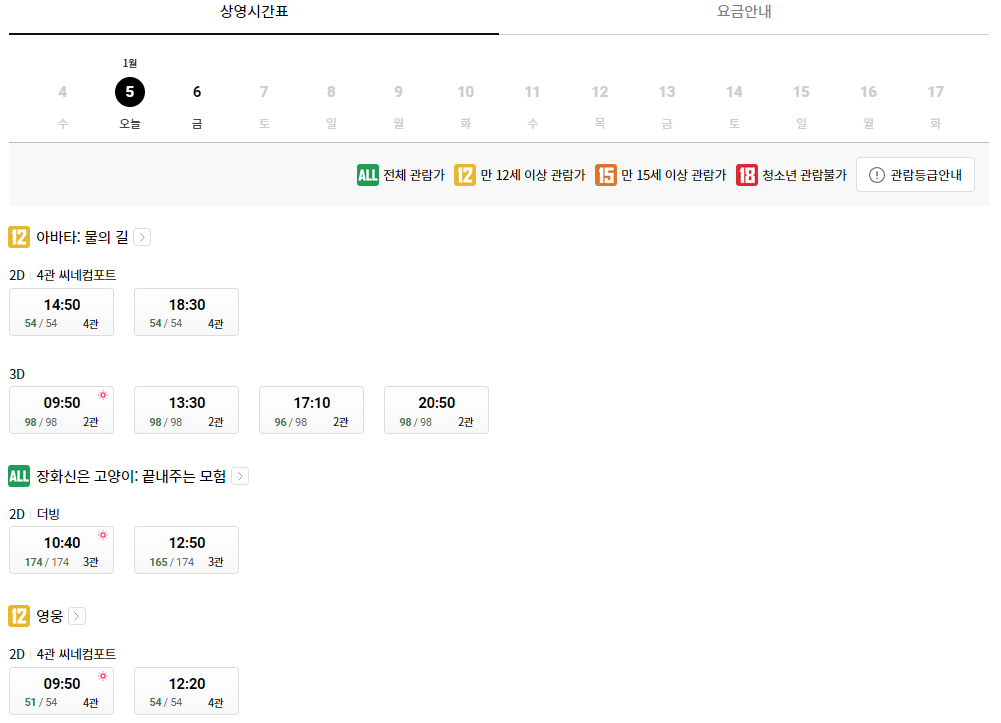The width and height of the screenshot is (1001, 723).
Task: Select 오늘 date 5
Action: pos(130,91)
